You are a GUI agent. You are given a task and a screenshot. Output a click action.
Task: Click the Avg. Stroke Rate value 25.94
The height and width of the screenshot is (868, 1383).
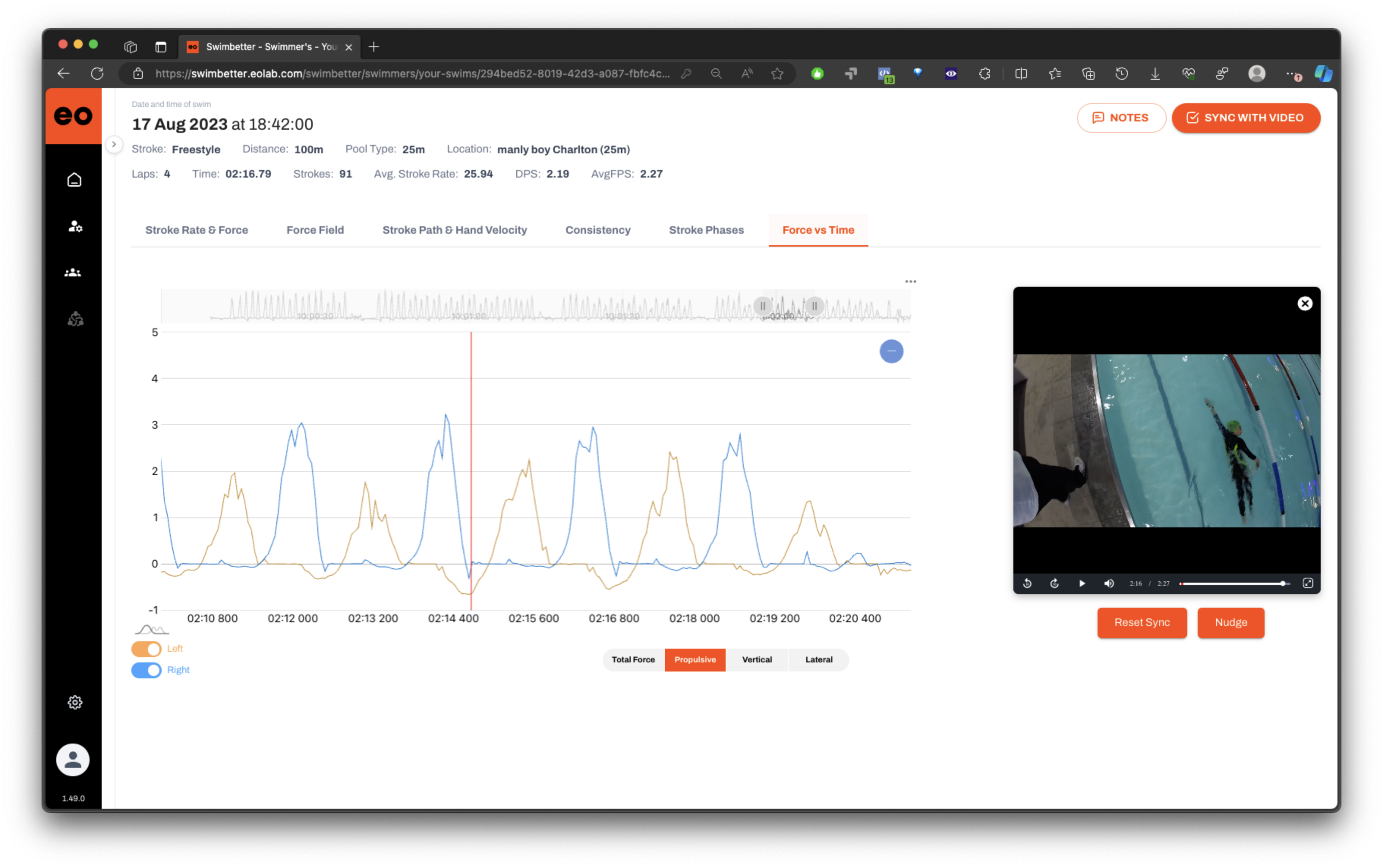click(479, 174)
